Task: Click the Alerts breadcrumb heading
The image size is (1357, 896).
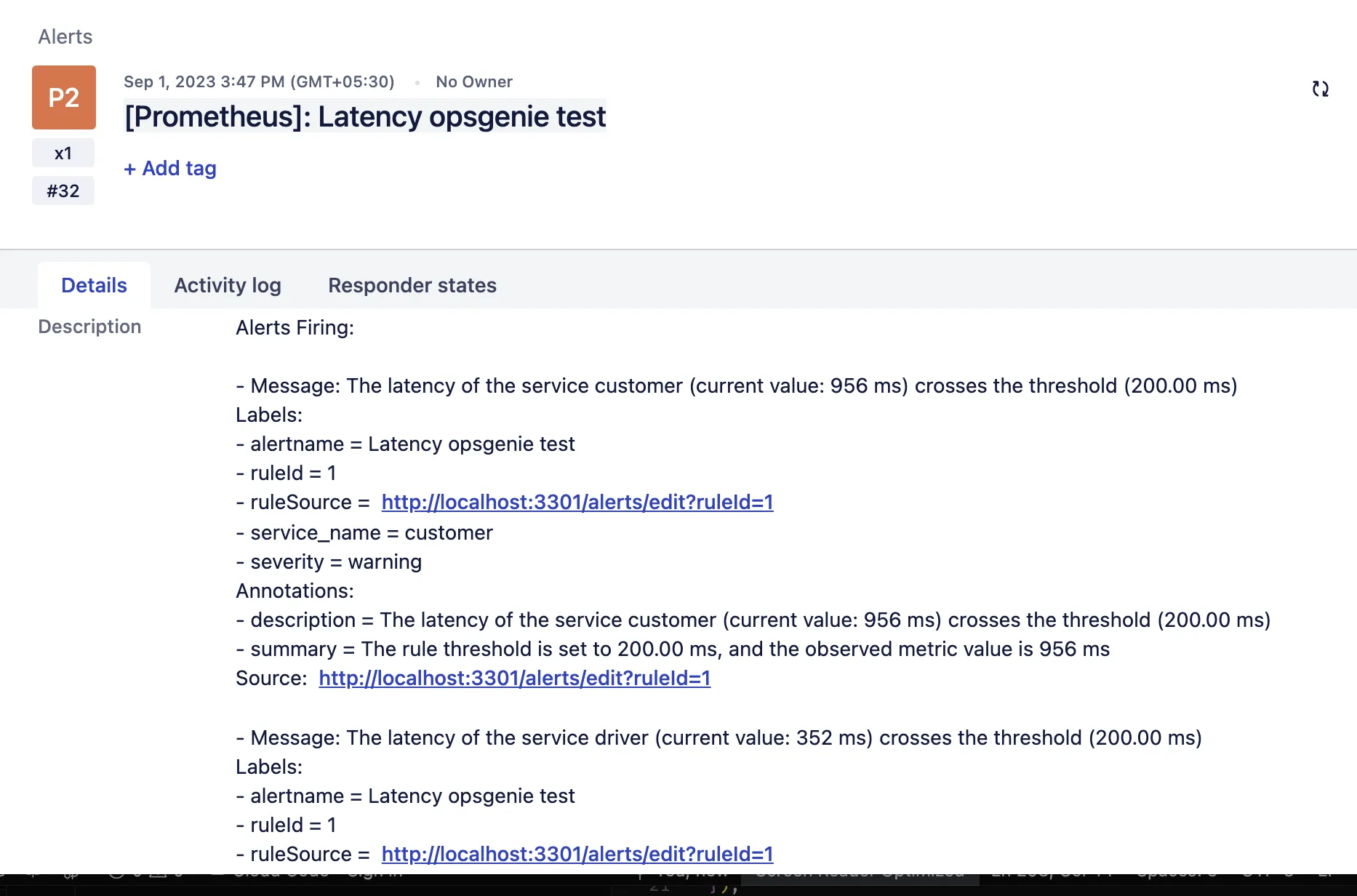Action: pos(65,36)
